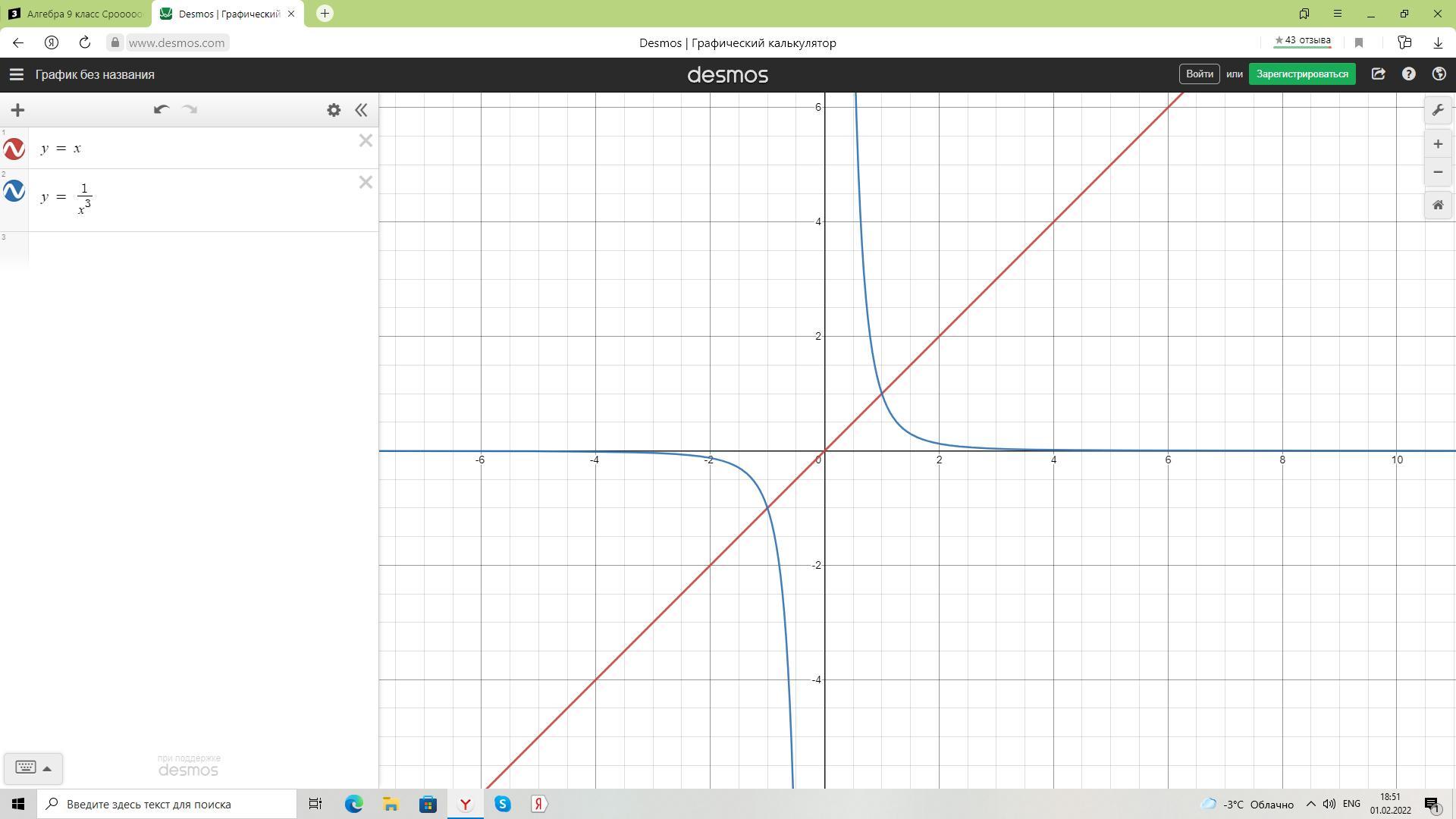The image size is (1456, 819).
Task: Click the Войти button
Action: click(x=1199, y=74)
